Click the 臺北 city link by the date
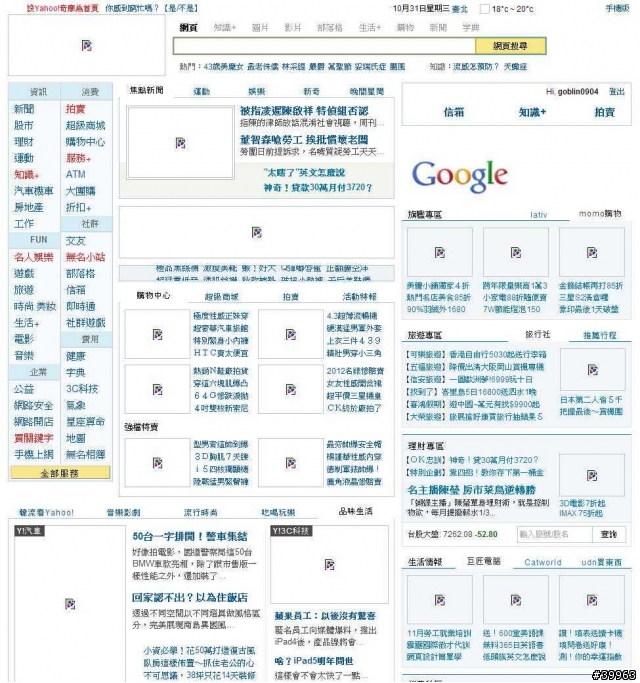 click(x=460, y=9)
